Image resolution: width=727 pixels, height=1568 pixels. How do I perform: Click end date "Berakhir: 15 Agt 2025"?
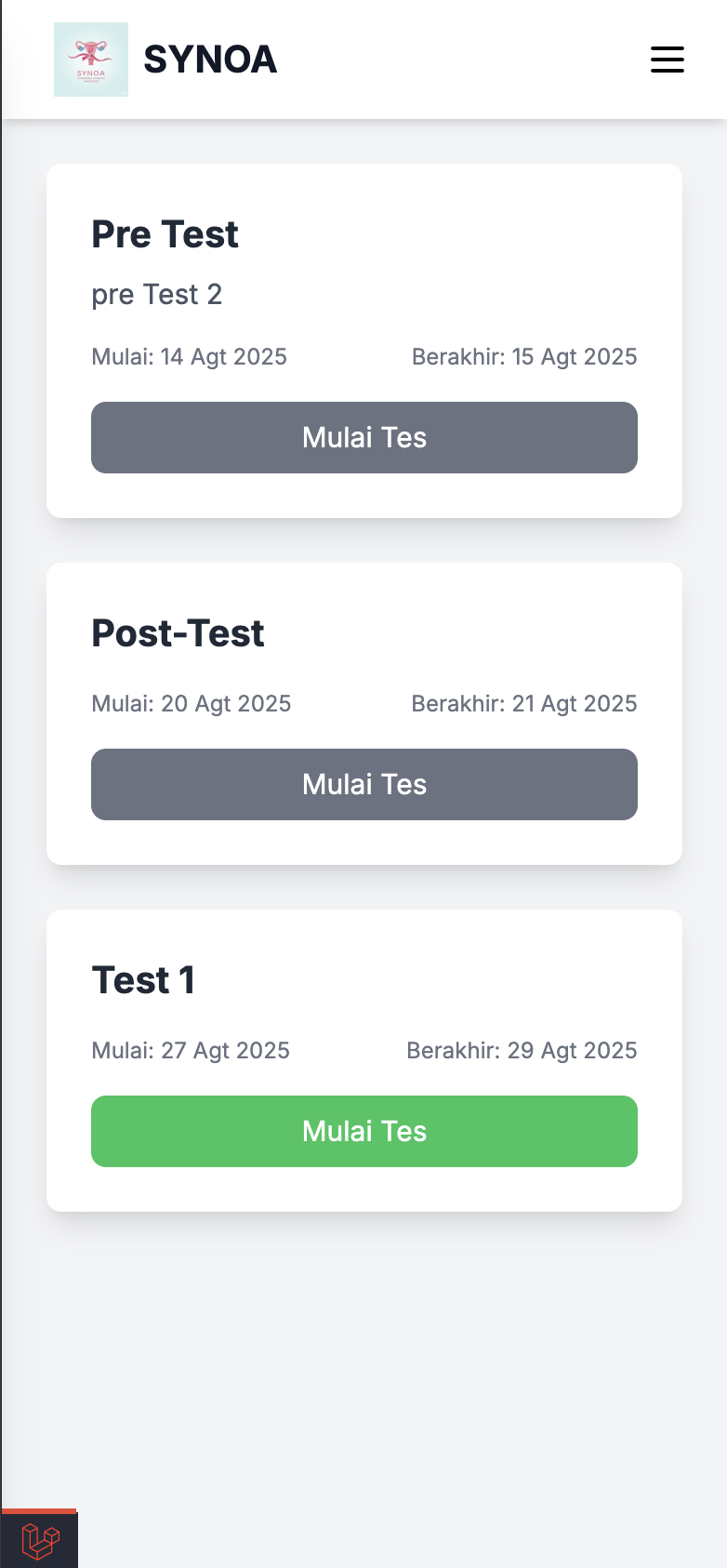[x=524, y=357]
